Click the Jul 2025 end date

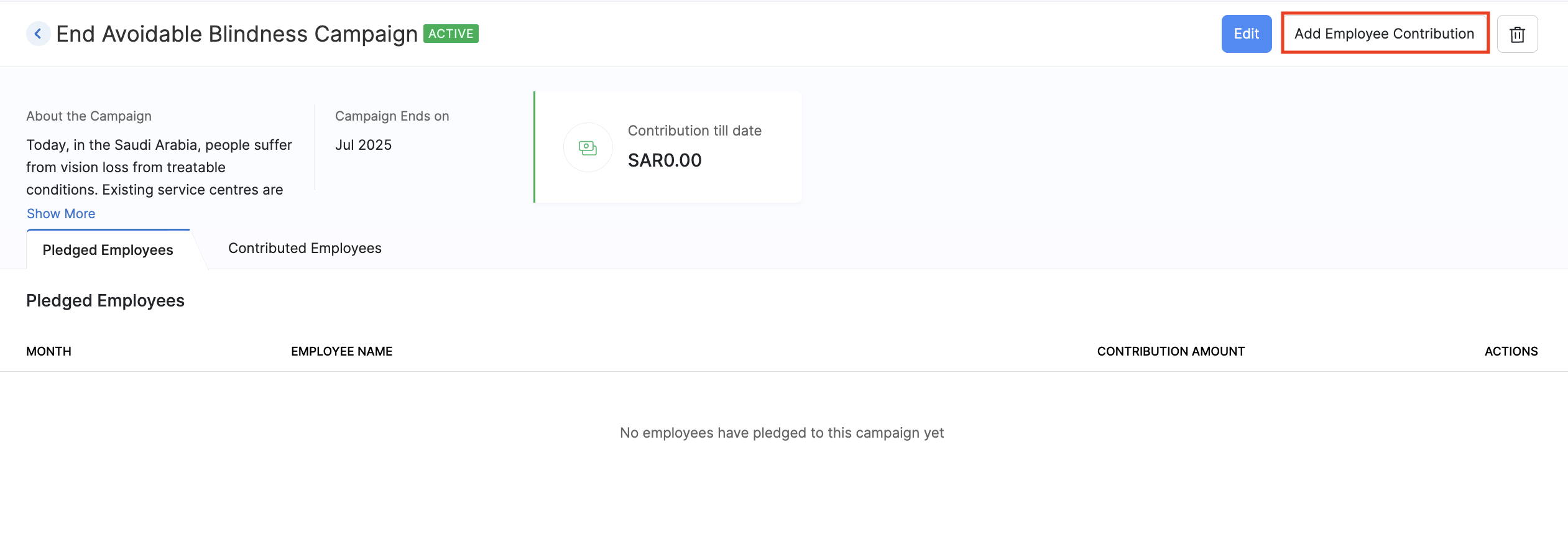click(x=363, y=145)
